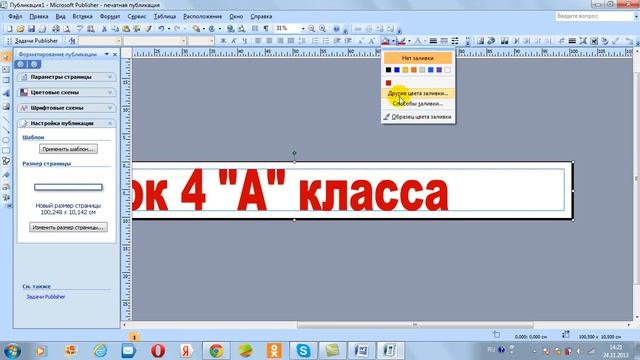Click the page 1 navigation tab
Screen dimensions: 640x360
(134, 337)
